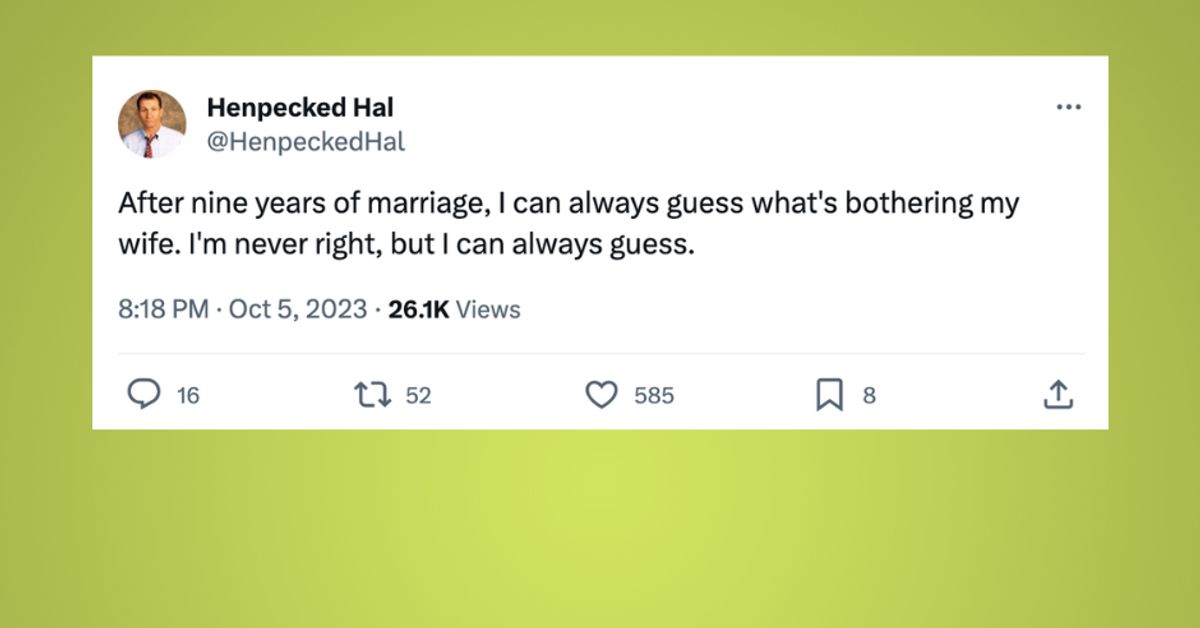Click the reply speech bubble icon
Viewport: 1200px width, 628px height.
(x=145, y=396)
